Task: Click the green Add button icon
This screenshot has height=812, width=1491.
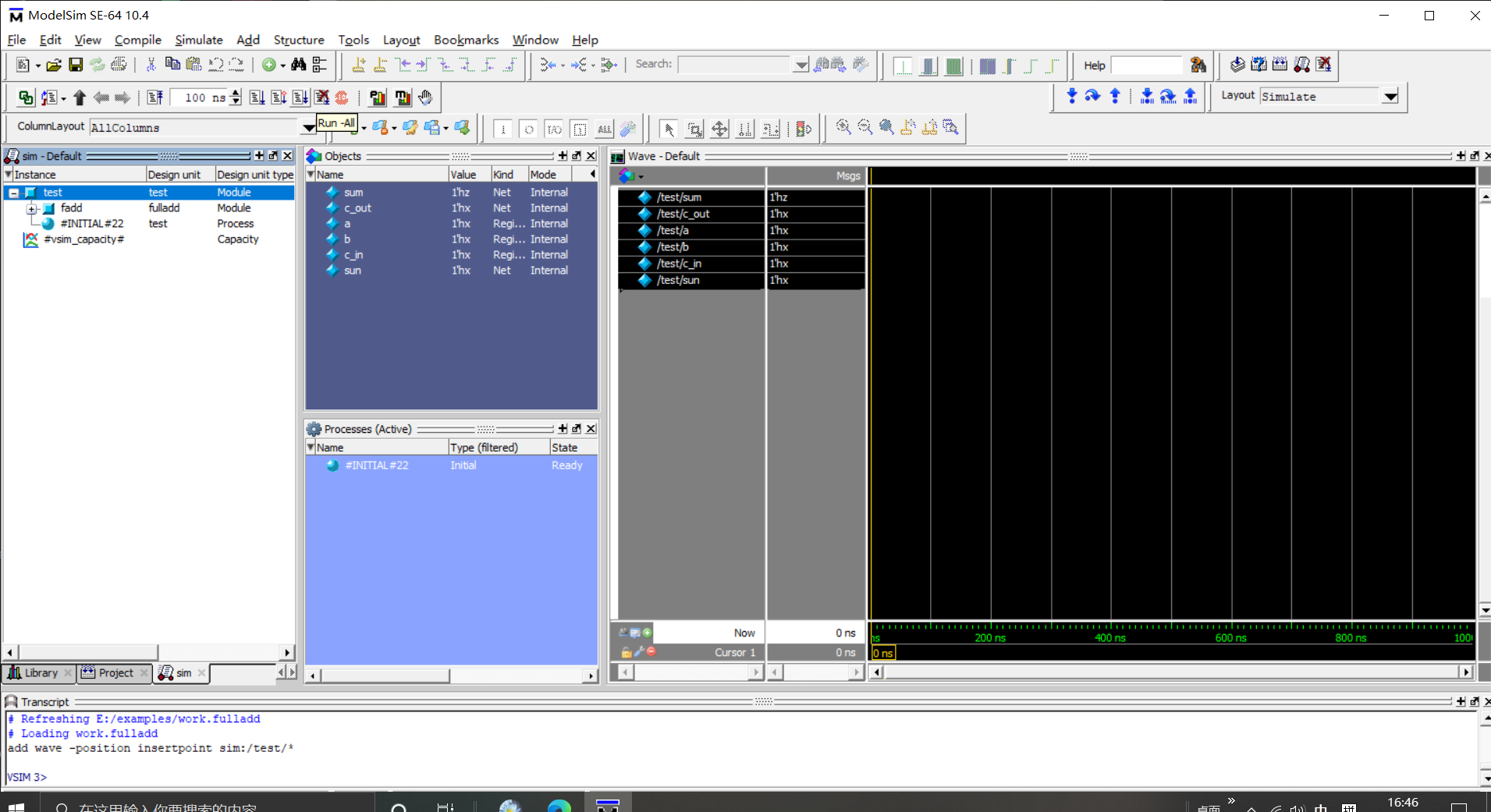Action: pos(269,65)
